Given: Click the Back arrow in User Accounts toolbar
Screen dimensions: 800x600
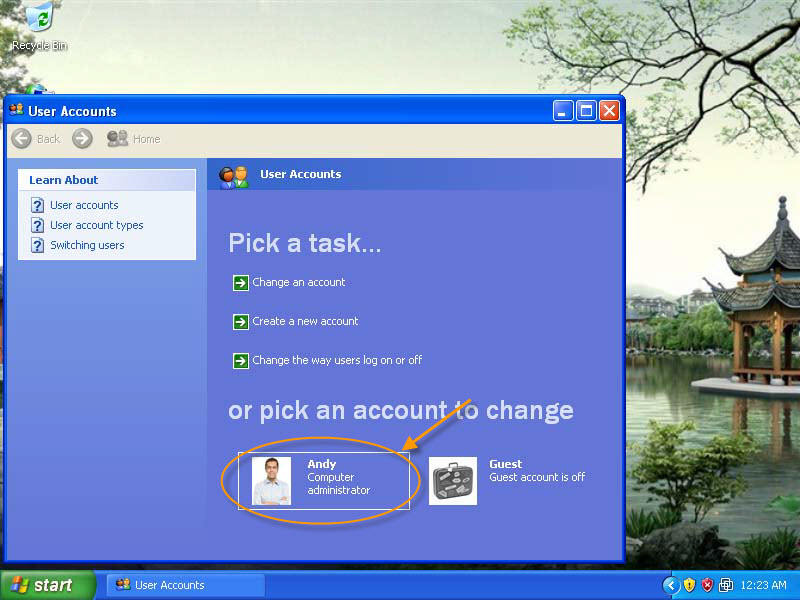Looking at the screenshot, I should click(x=21, y=139).
